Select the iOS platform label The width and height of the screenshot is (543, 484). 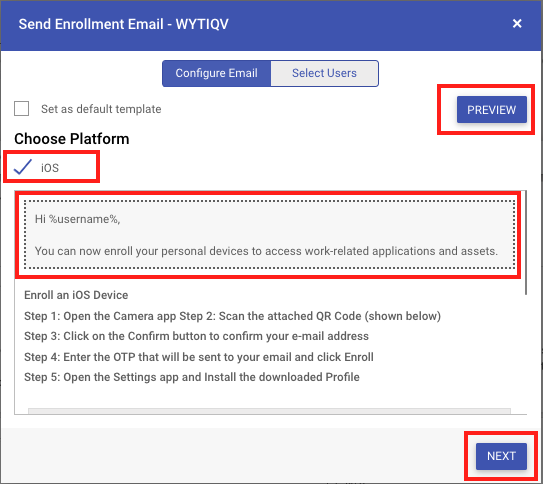pyautogui.click(x=50, y=168)
